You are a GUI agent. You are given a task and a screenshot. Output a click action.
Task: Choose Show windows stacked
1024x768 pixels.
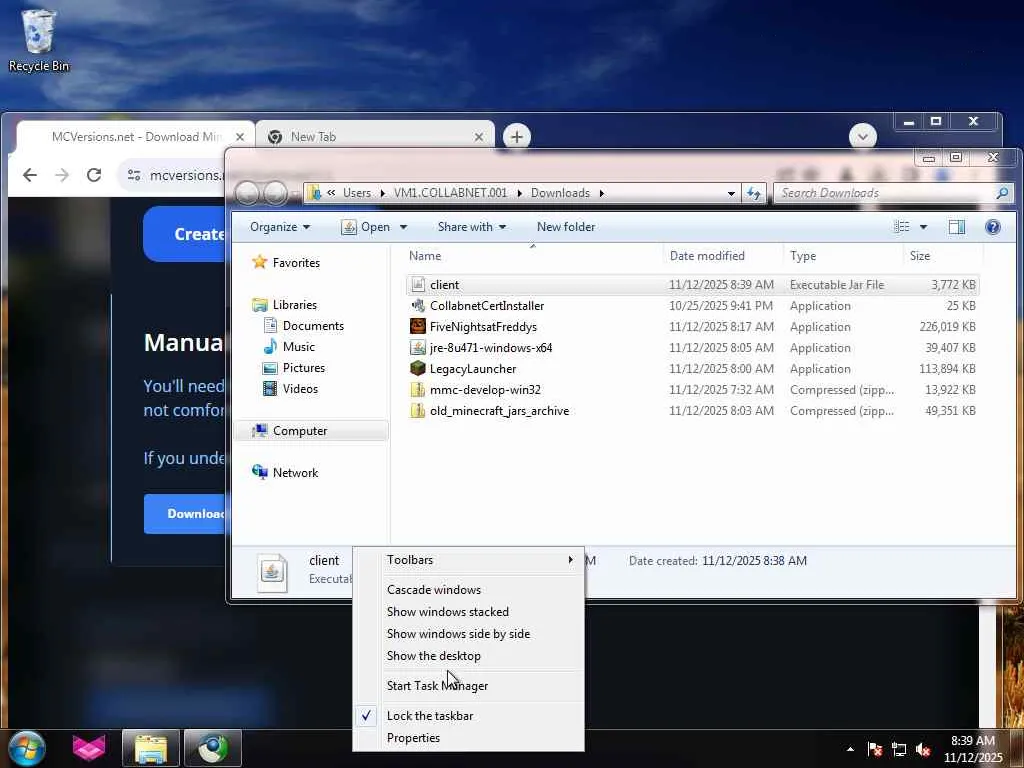468,612
